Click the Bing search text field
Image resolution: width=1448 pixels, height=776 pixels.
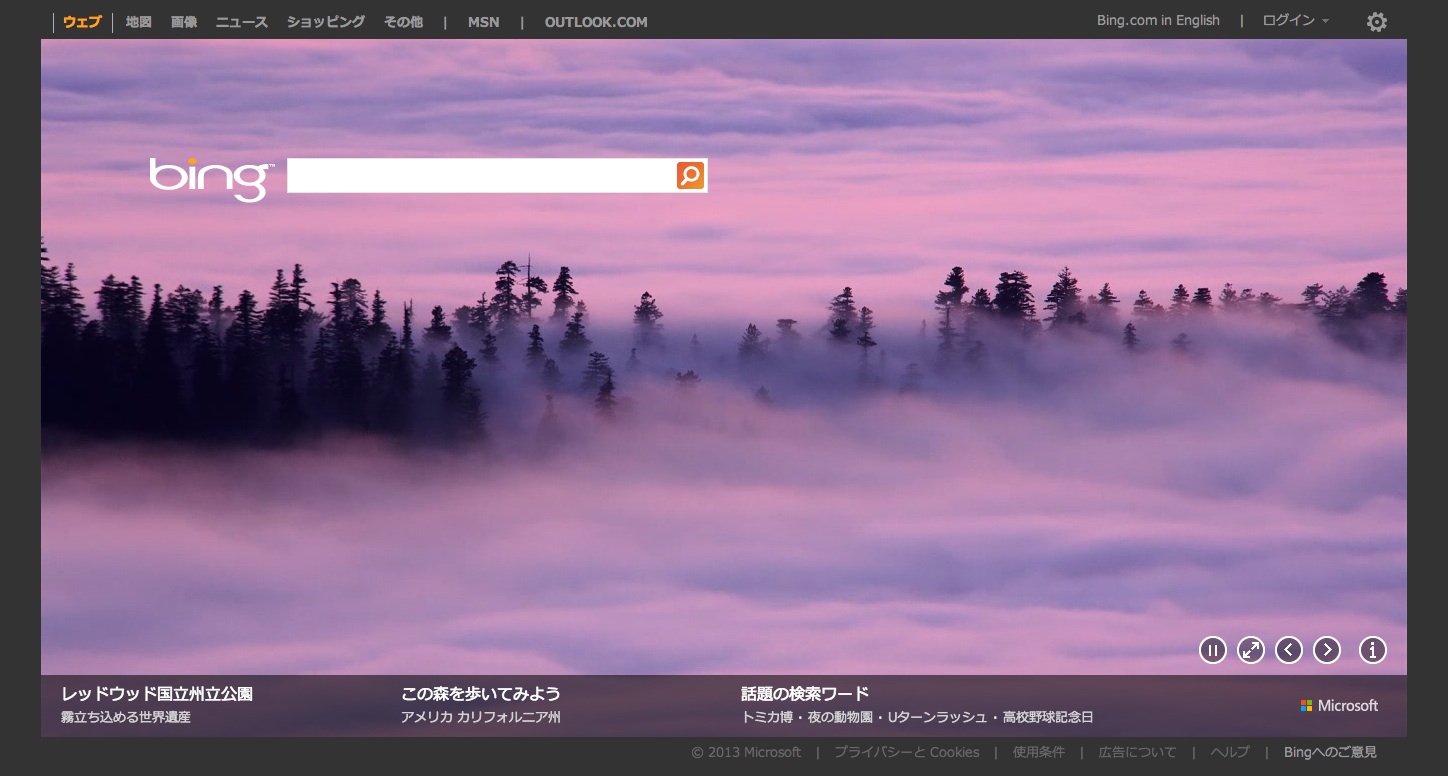point(480,176)
